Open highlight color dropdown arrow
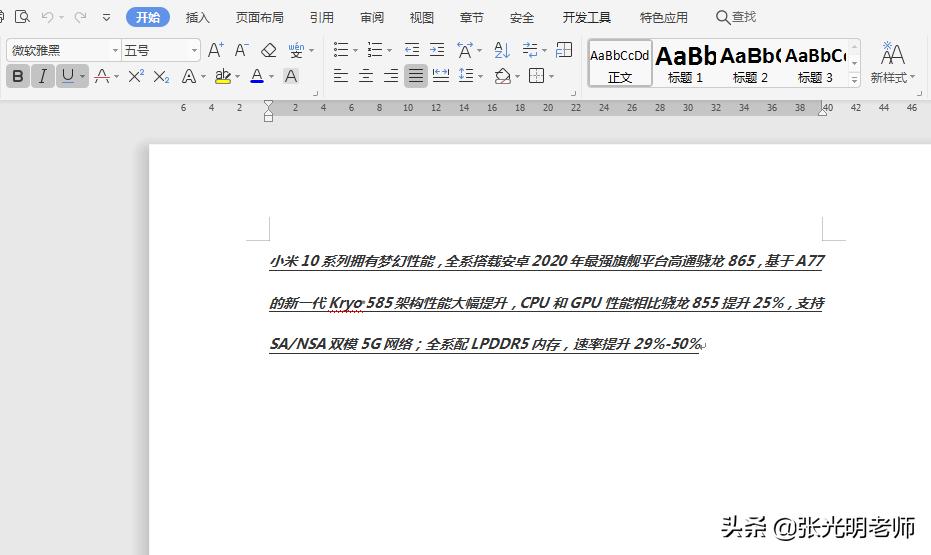Screen dimensions: 931x555 pyautogui.click(x=238, y=77)
